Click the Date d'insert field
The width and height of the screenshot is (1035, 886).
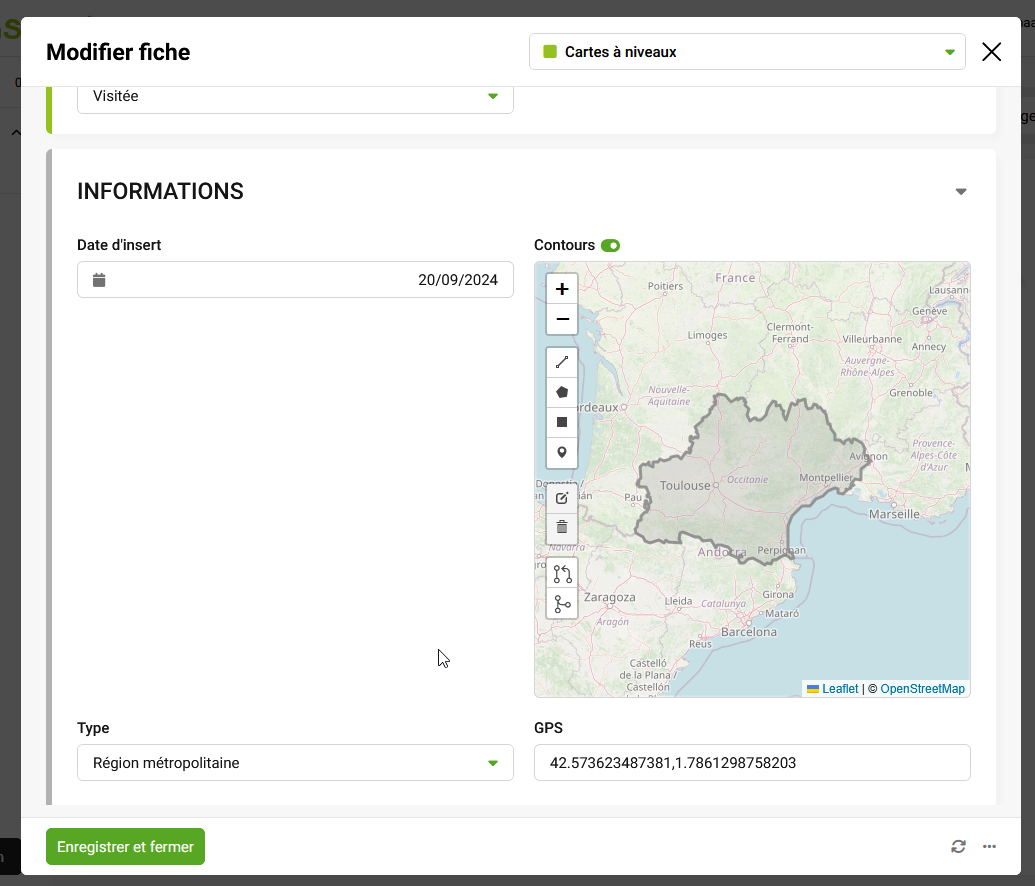tap(295, 280)
